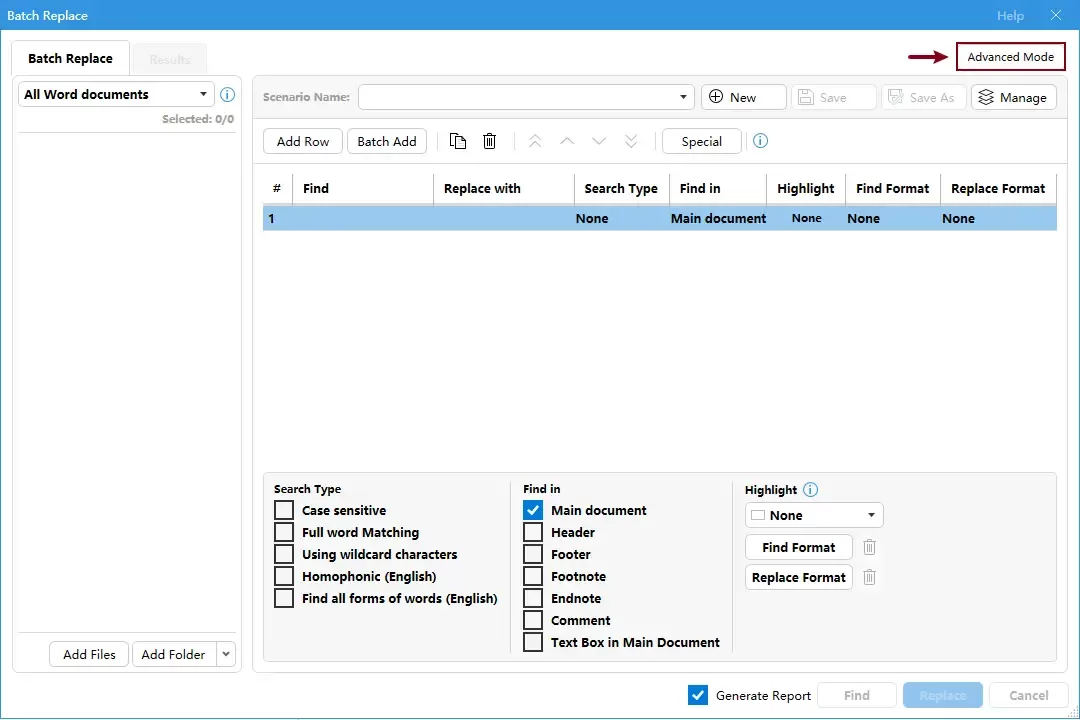
Task: Click the Replace Format column header
Action: coord(998,188)
